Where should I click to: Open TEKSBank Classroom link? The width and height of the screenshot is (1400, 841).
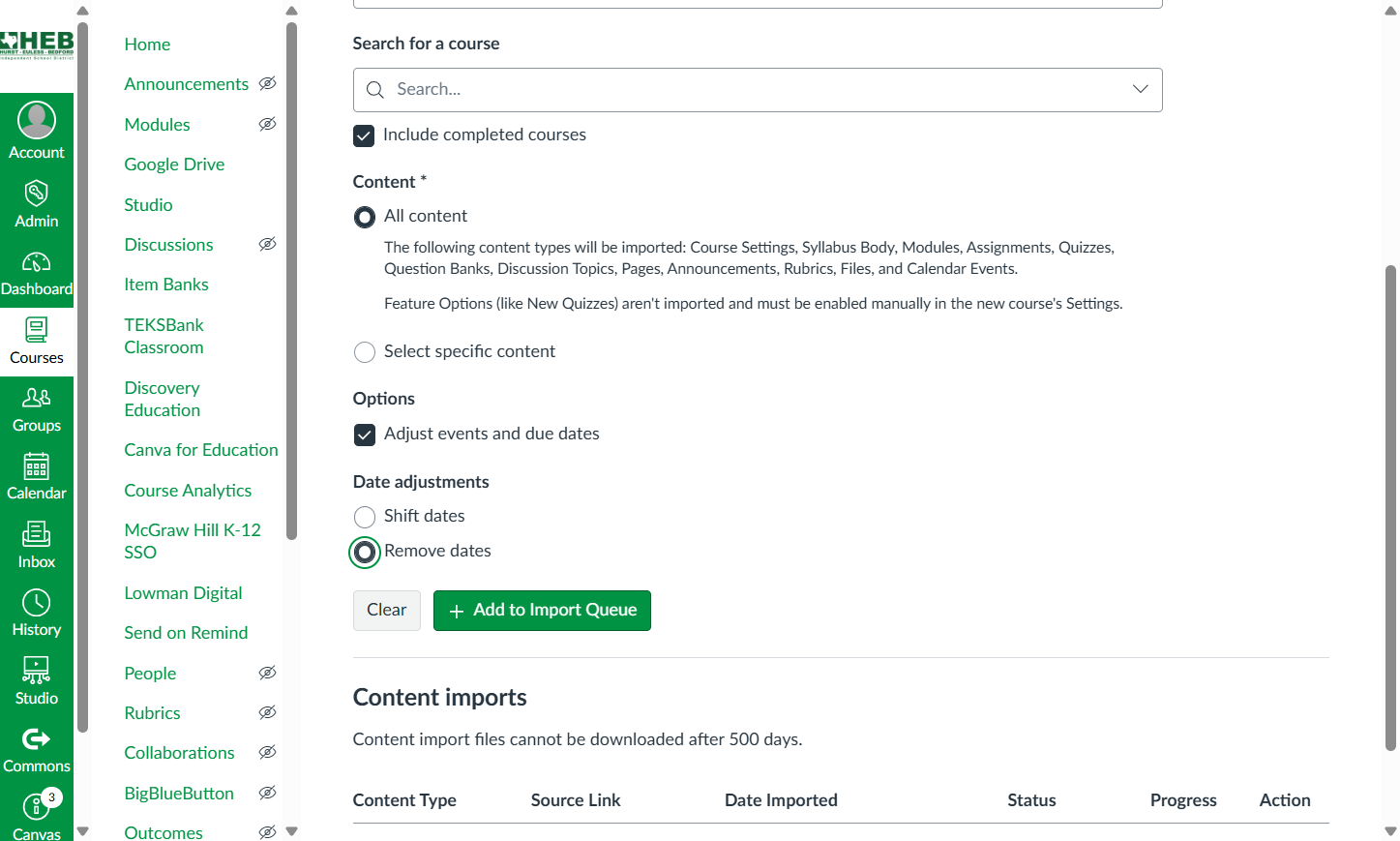click(164, 336)
